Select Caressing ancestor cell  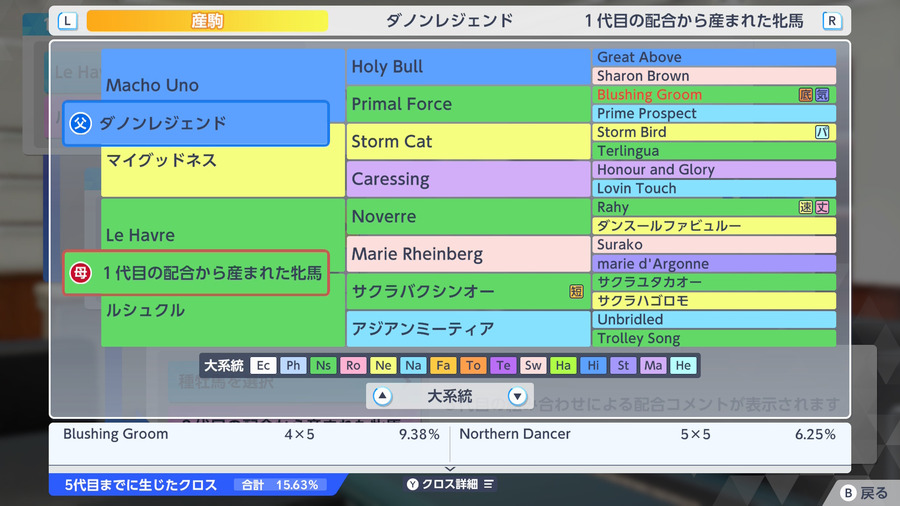tap(468, 179)
